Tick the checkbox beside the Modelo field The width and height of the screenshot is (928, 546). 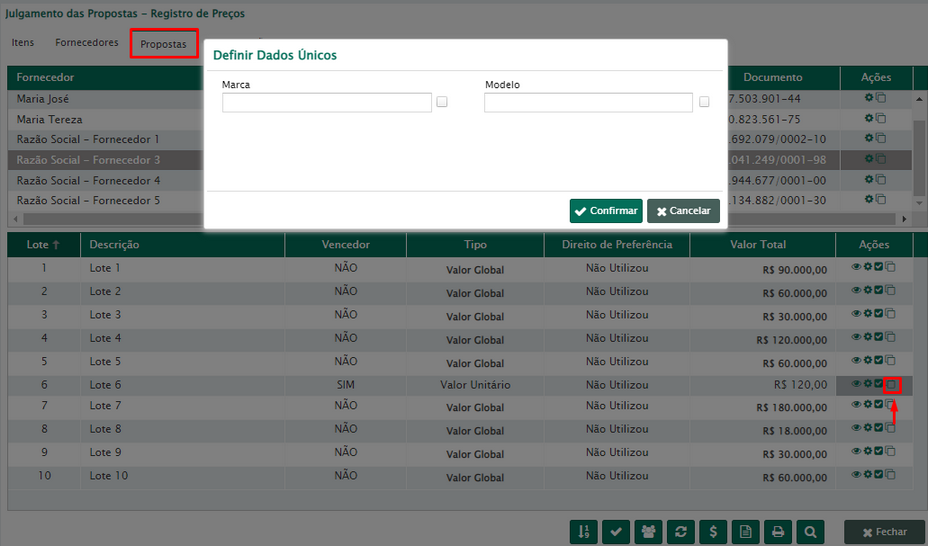704,102
